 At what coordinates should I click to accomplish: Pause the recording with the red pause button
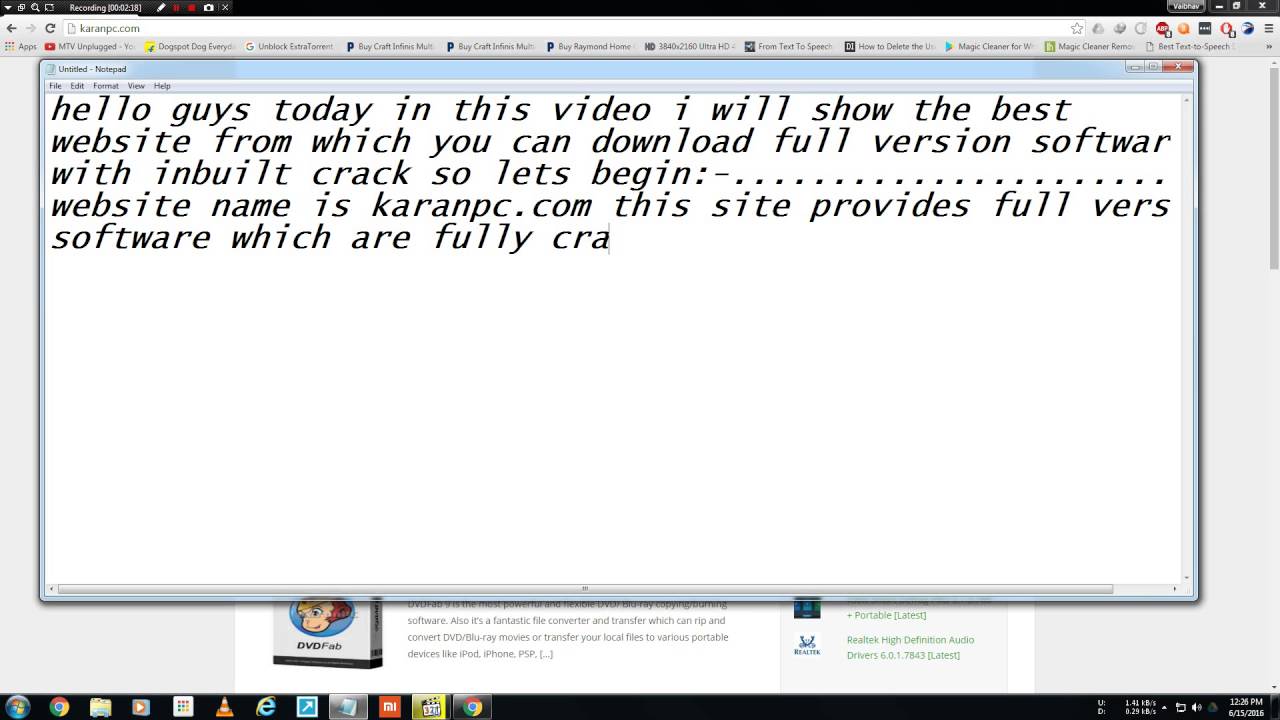[x=177, y=7]
